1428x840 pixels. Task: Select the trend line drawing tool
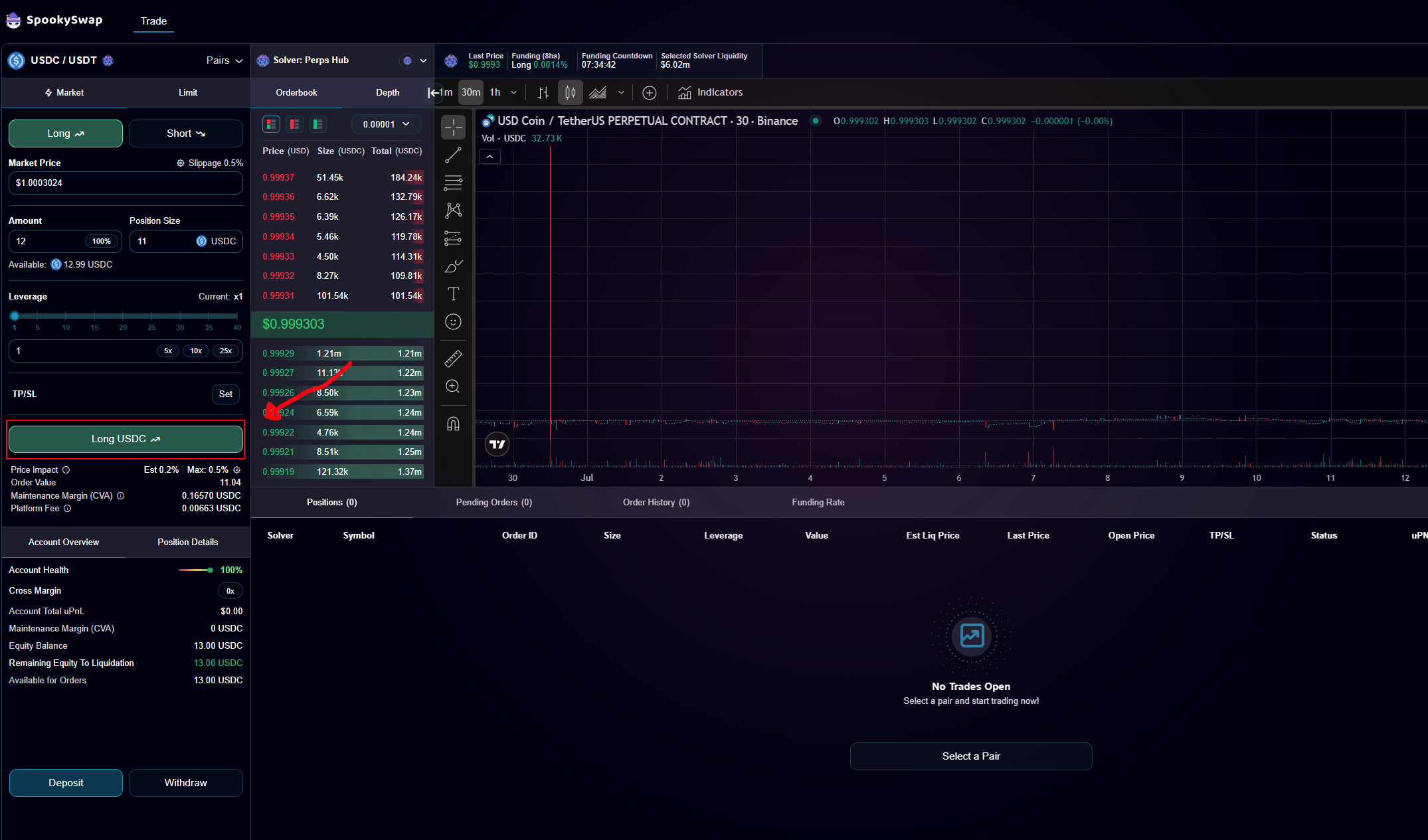click(453, 155)
